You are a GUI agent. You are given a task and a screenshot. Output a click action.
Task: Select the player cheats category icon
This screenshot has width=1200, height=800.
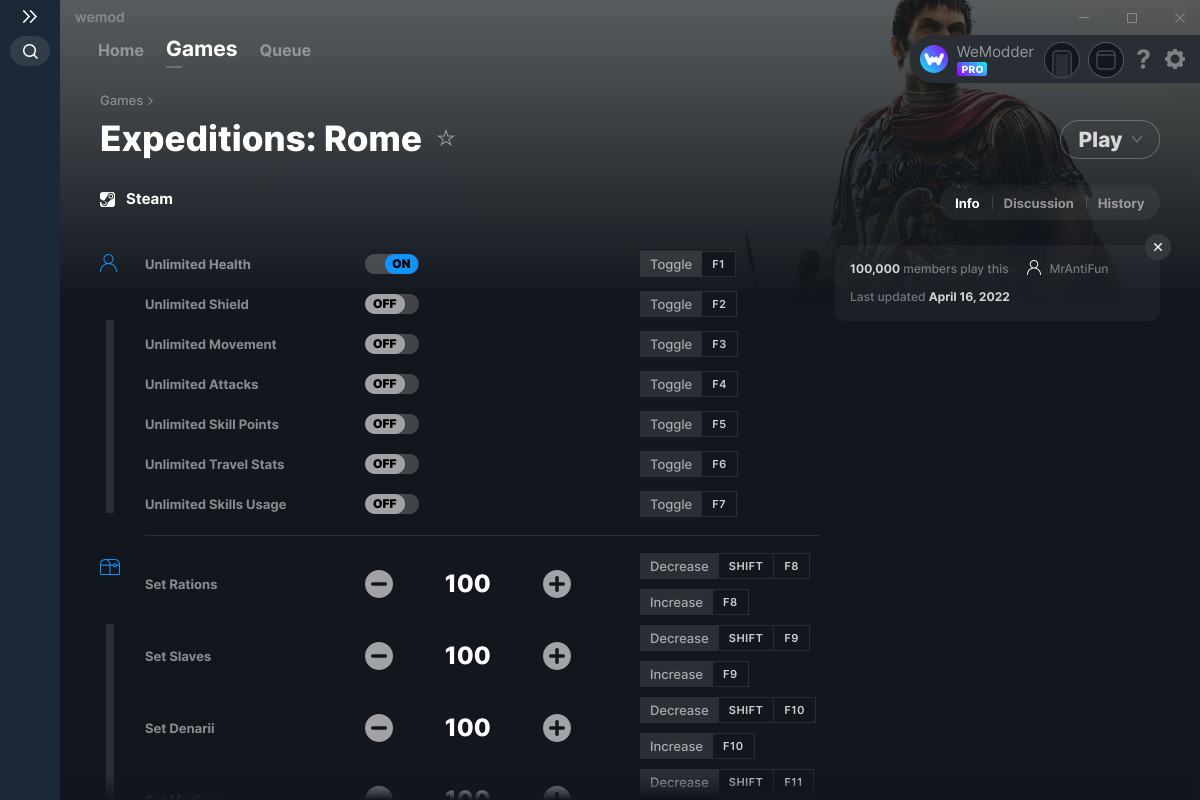click(109, 262)
